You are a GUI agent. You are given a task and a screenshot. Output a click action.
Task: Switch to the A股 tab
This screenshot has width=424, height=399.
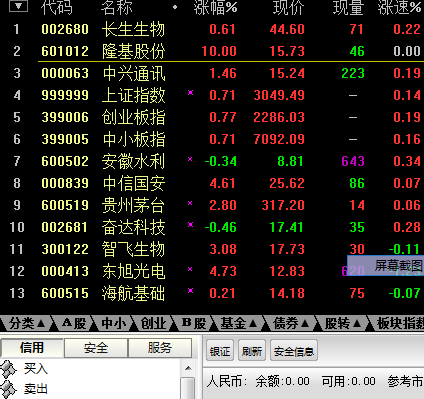(x=74, y=323)
